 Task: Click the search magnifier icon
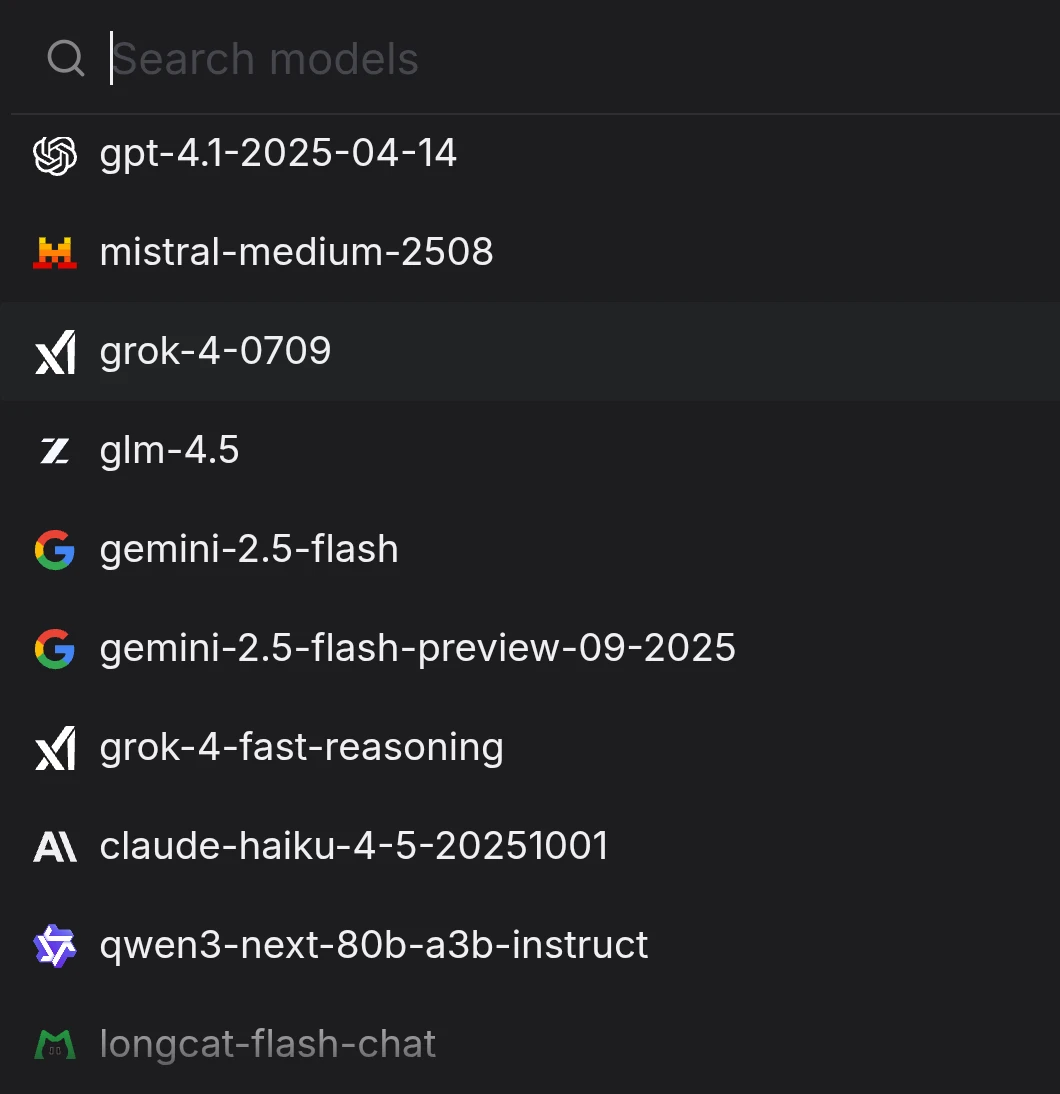(x=66, y=59)
